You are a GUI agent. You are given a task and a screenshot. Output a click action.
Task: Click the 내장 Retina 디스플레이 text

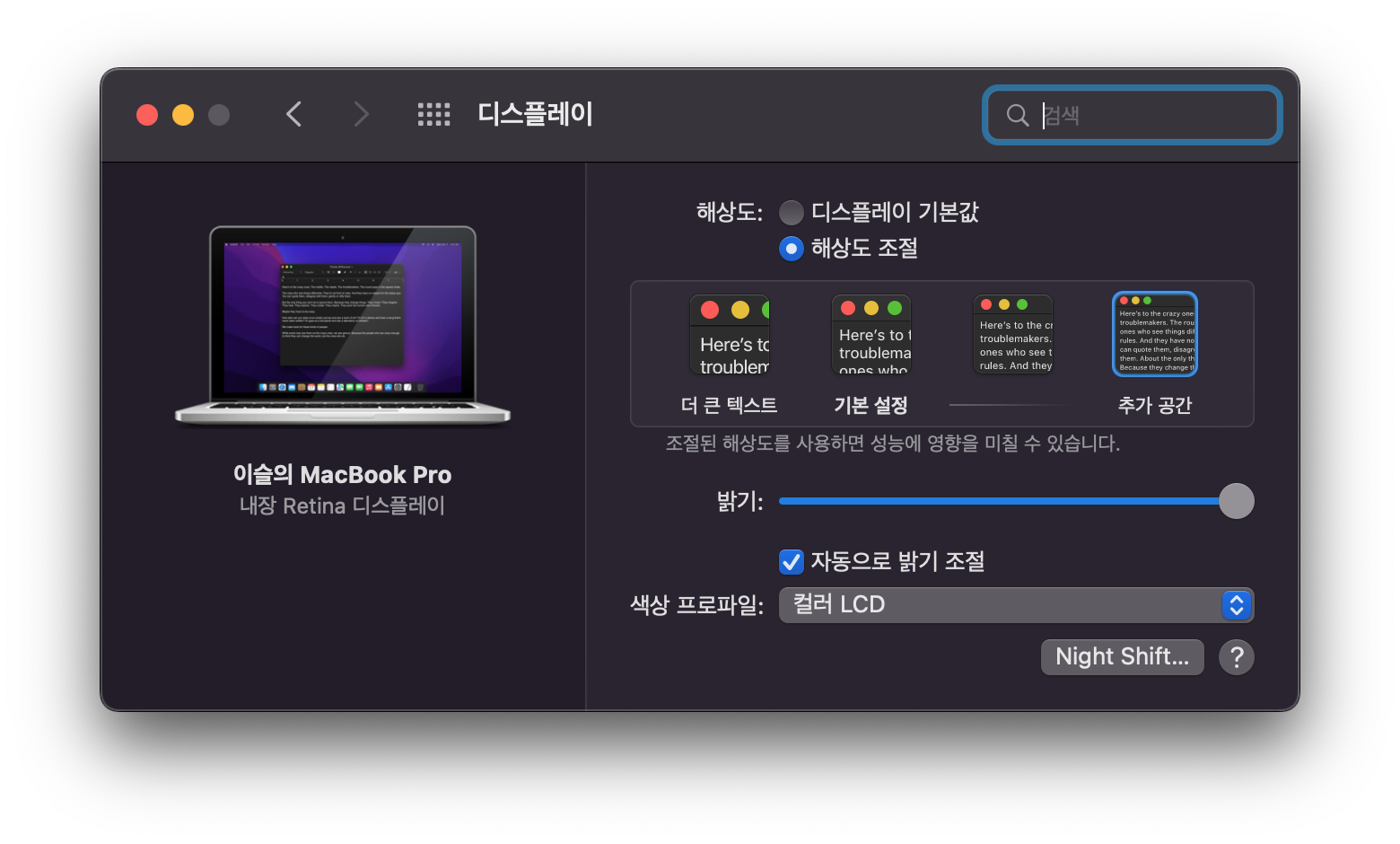343,506
